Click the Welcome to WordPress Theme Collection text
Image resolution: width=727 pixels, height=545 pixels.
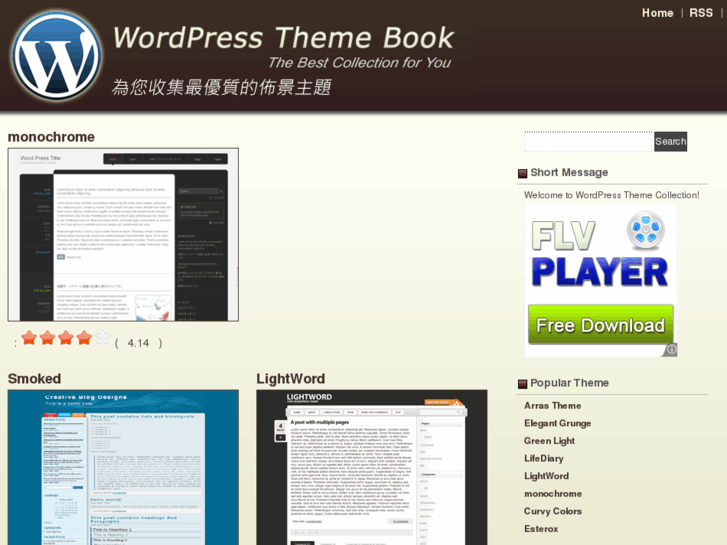point(612,195)
